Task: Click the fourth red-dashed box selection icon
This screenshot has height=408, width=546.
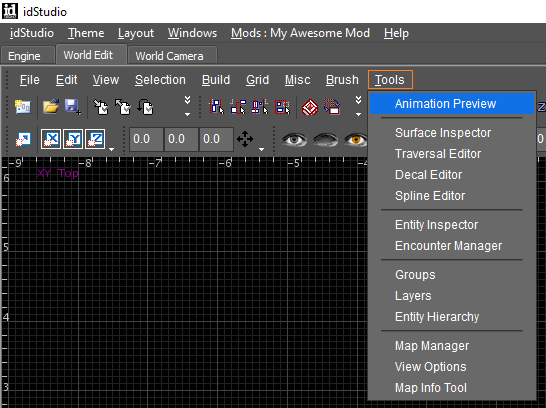Action: 282,107
